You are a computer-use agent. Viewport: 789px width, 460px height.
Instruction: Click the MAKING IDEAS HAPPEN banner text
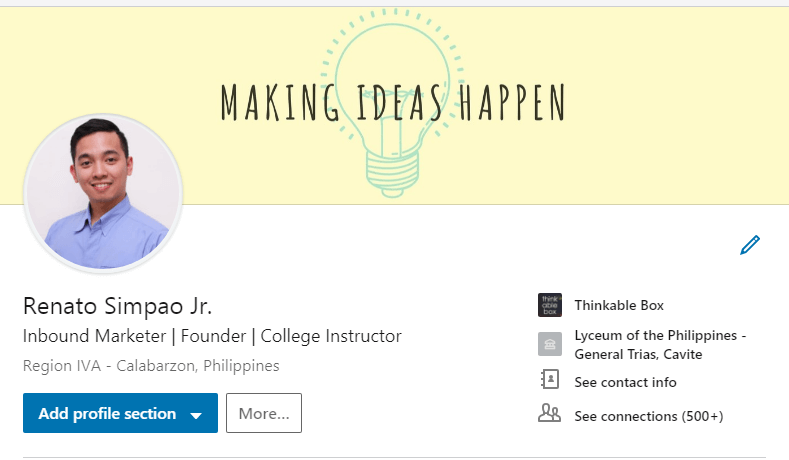click(x=393, y=102)
